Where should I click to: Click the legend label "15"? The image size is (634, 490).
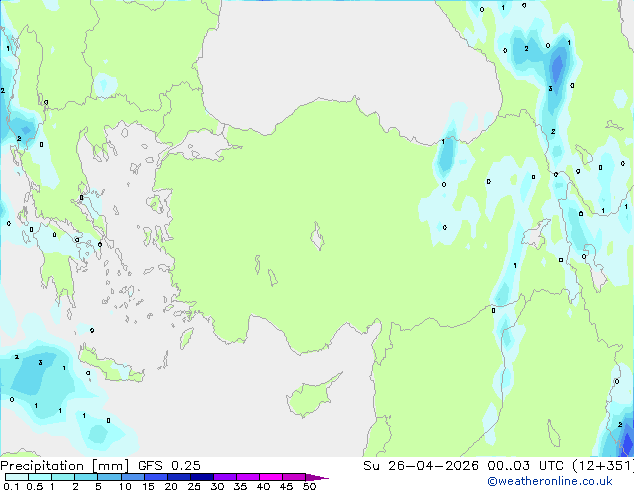click(148, 486)
